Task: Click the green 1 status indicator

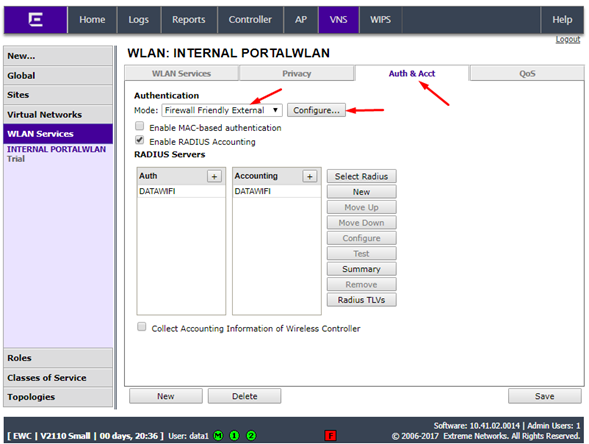Action: (234, 435)
